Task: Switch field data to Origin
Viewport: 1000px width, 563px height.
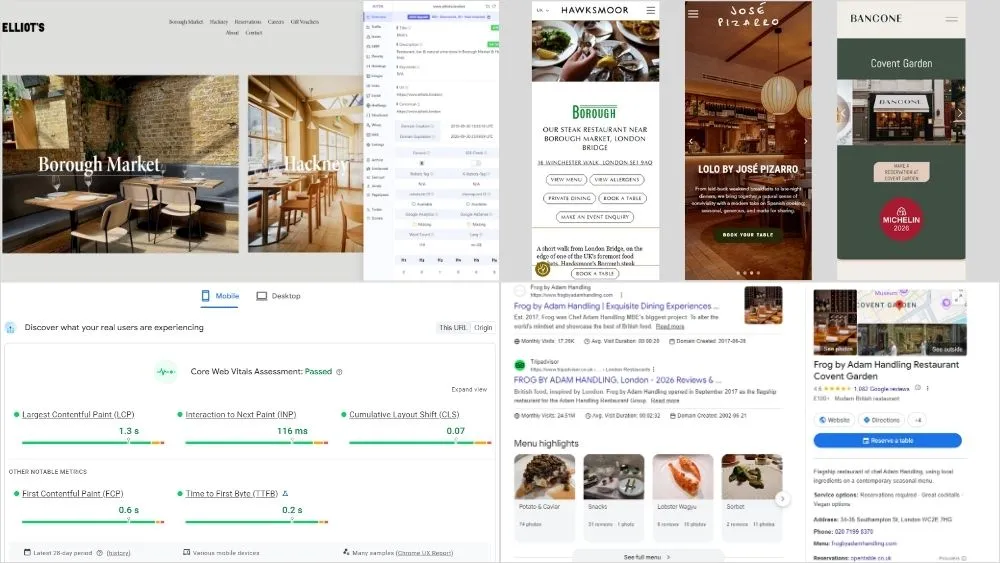Action: [483, 327]
